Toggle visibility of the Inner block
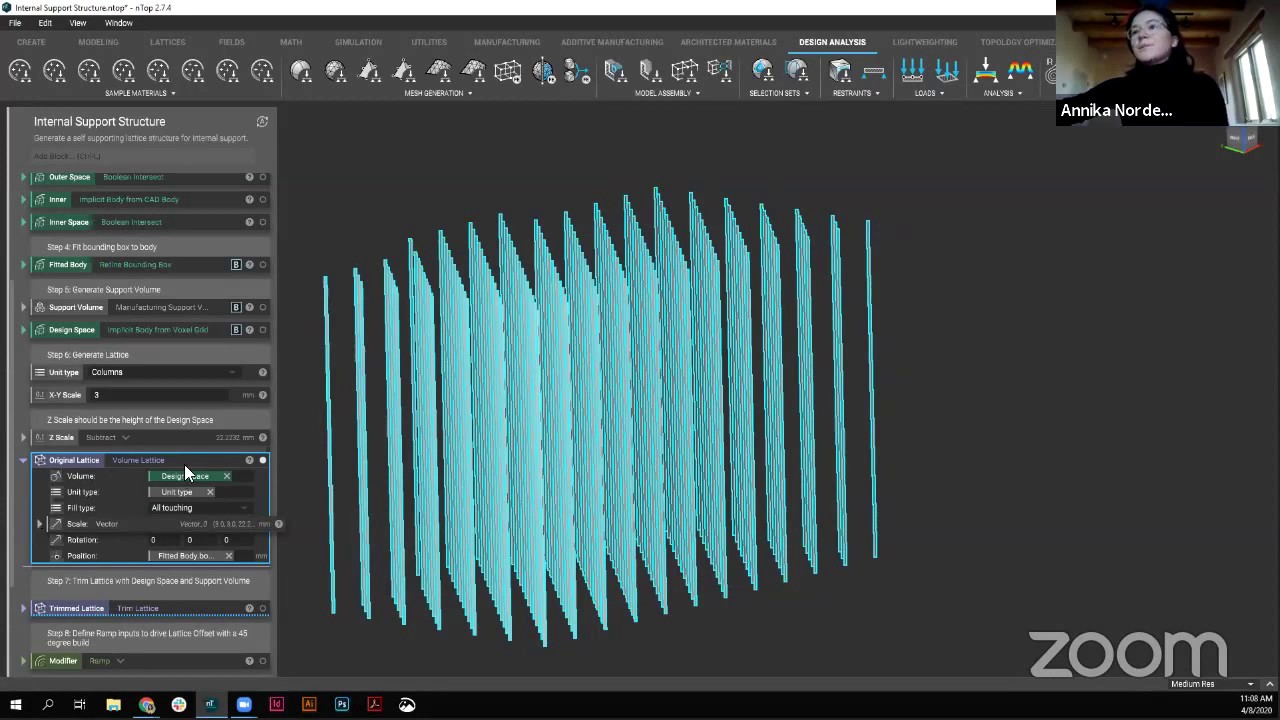This screenshot has width=1280, height=720. tap(263, 199)
